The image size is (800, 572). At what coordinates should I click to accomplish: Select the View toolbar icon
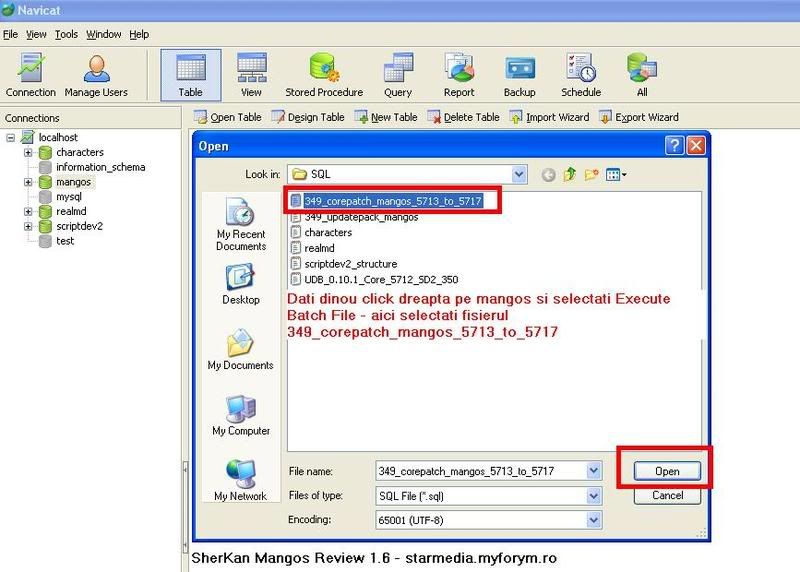pyautogui.click(x=251, y=75)
